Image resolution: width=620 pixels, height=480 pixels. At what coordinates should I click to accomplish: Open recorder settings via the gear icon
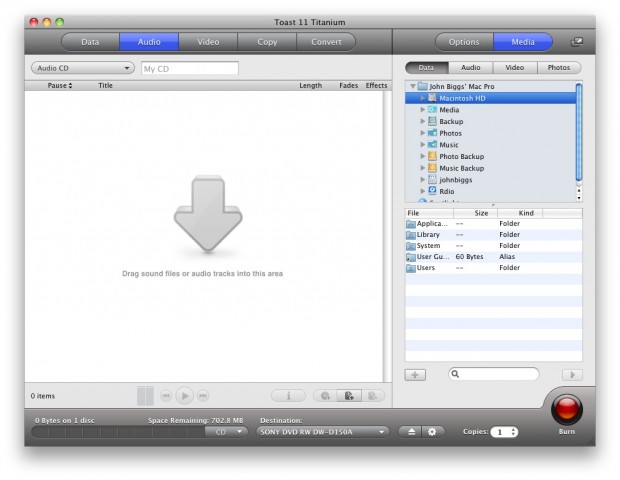(432, 431)
